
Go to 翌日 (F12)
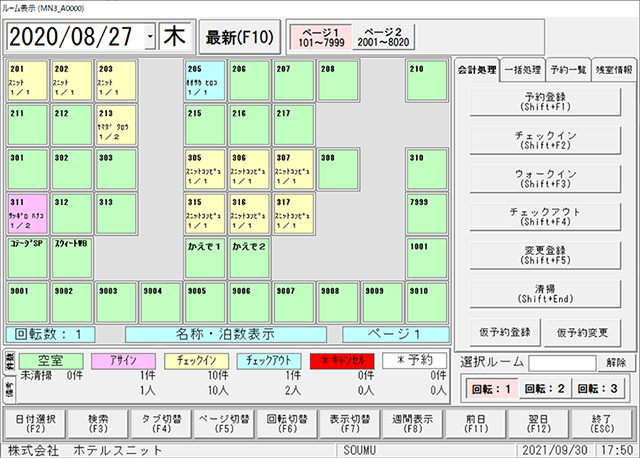coord(539,424)
